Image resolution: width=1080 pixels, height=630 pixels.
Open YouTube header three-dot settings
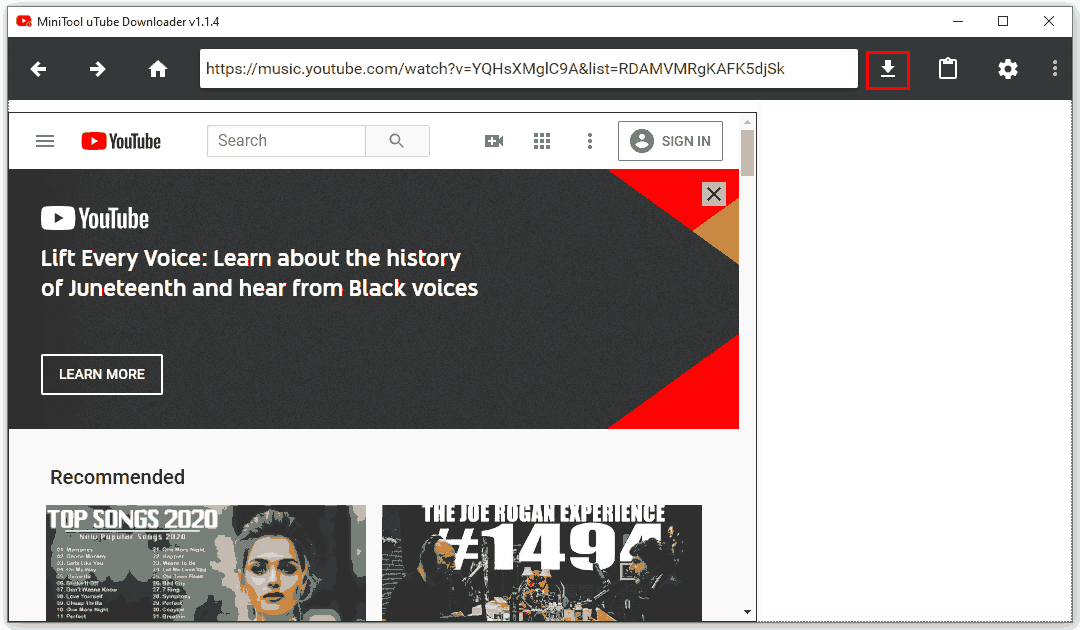tap(590, 141)
